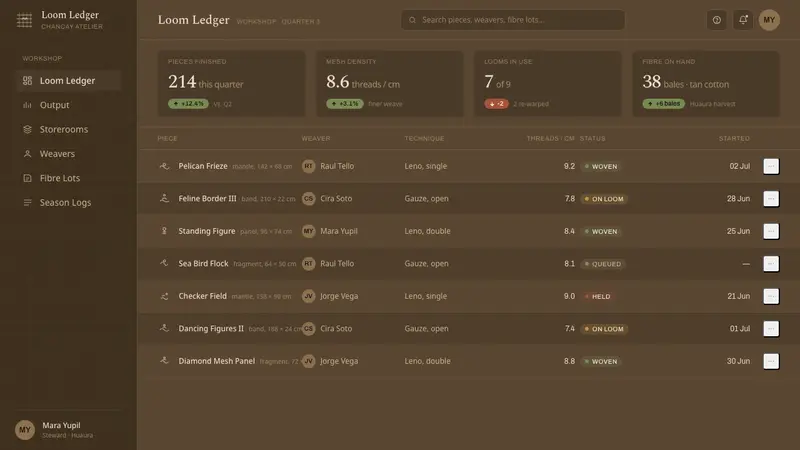Sort by Status column header
800x450 pixels.
pyautogui.click(x=592, y=138)
